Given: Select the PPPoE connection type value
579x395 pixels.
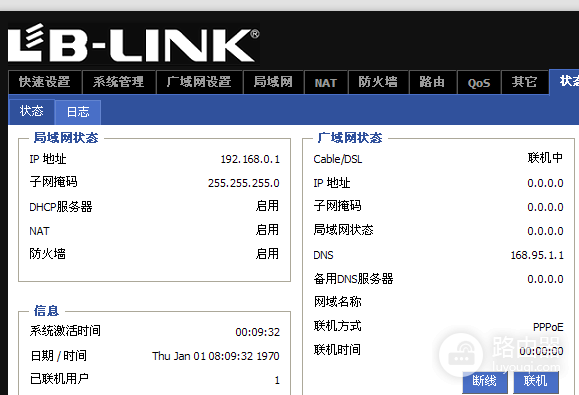Looking at the screenshot, I should coord(548,327).
